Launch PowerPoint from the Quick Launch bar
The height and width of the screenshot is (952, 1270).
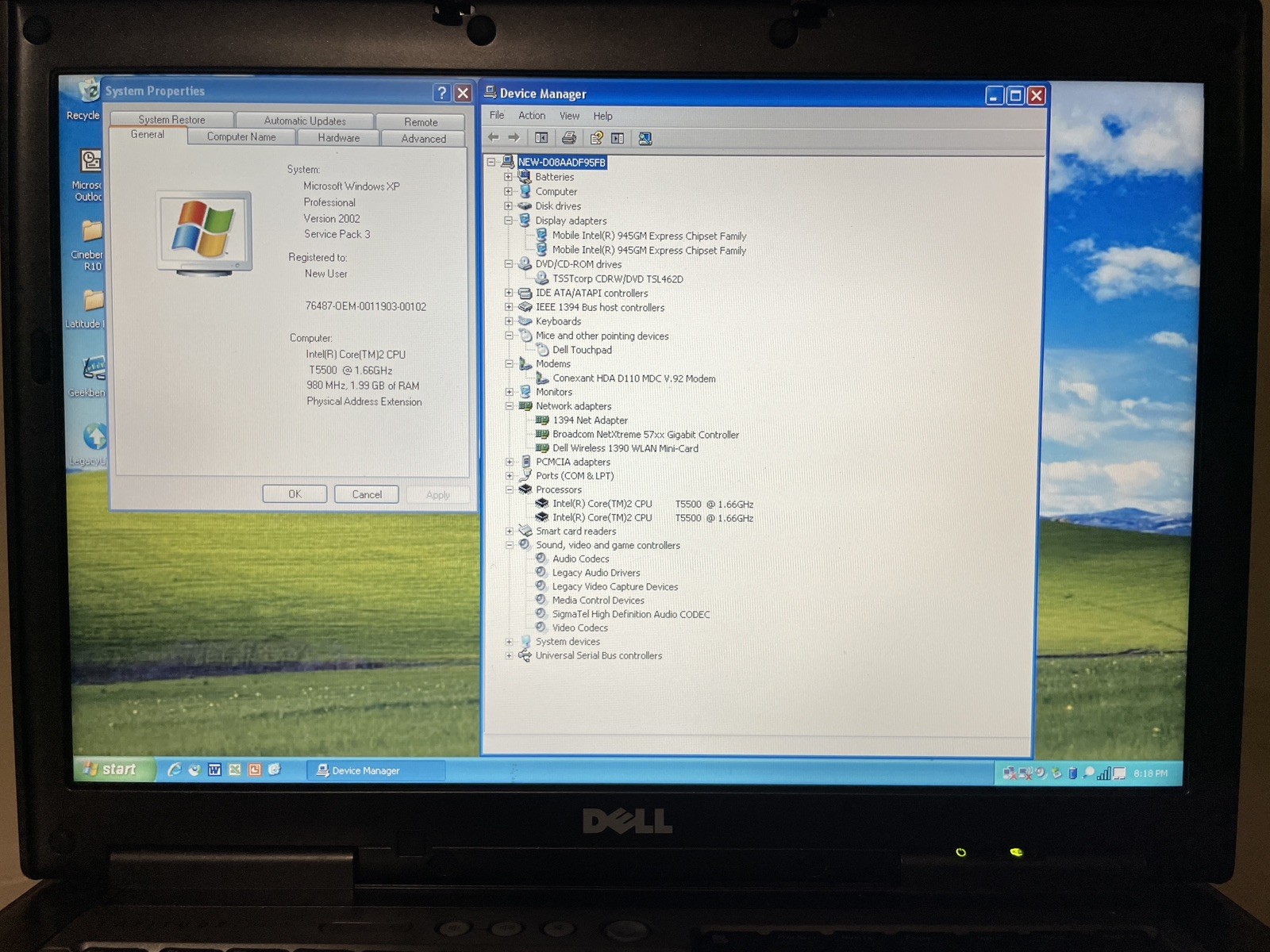tap(254, 770)
